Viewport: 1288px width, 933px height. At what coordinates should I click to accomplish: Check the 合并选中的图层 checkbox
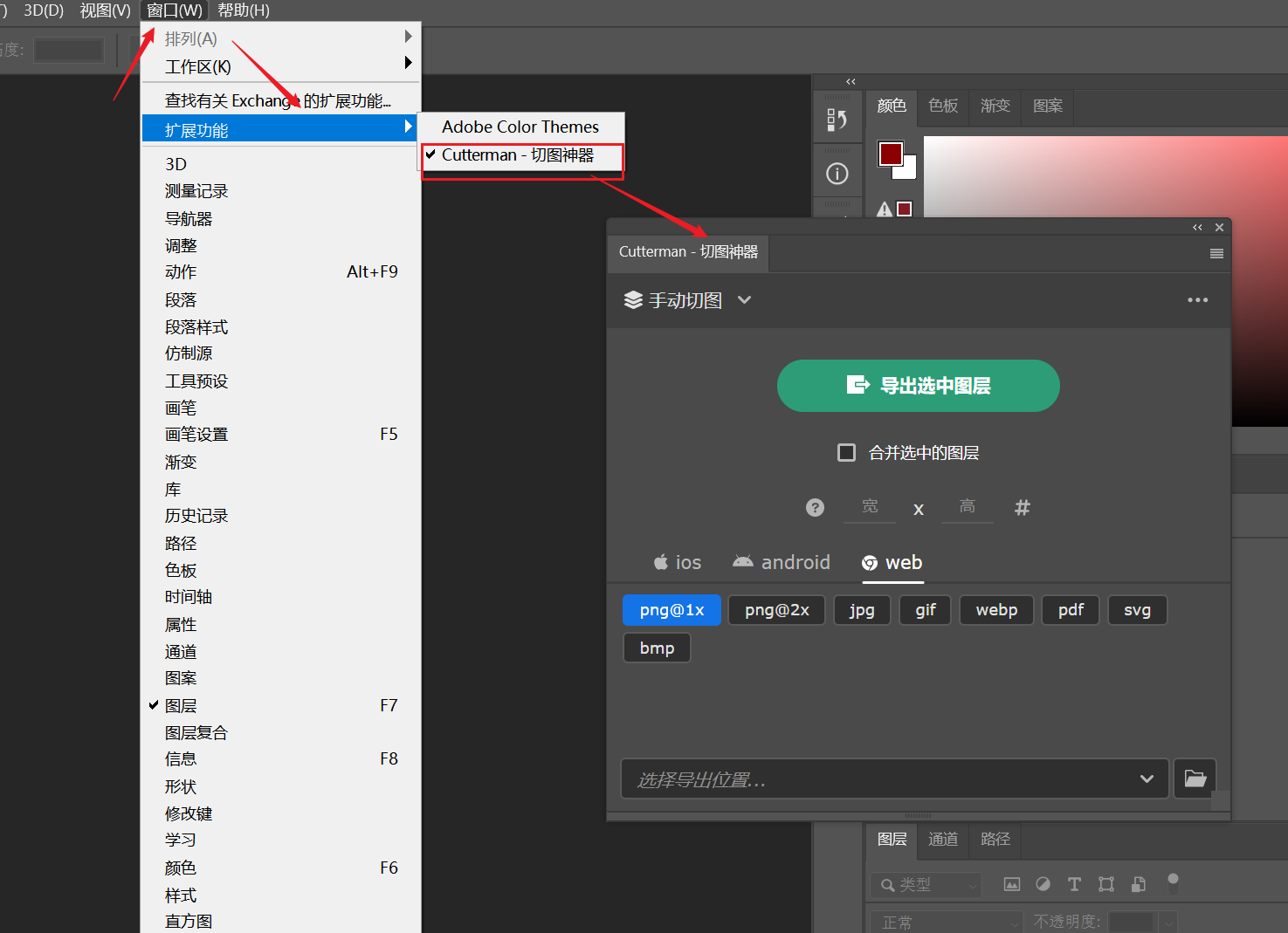pos(846,453)
